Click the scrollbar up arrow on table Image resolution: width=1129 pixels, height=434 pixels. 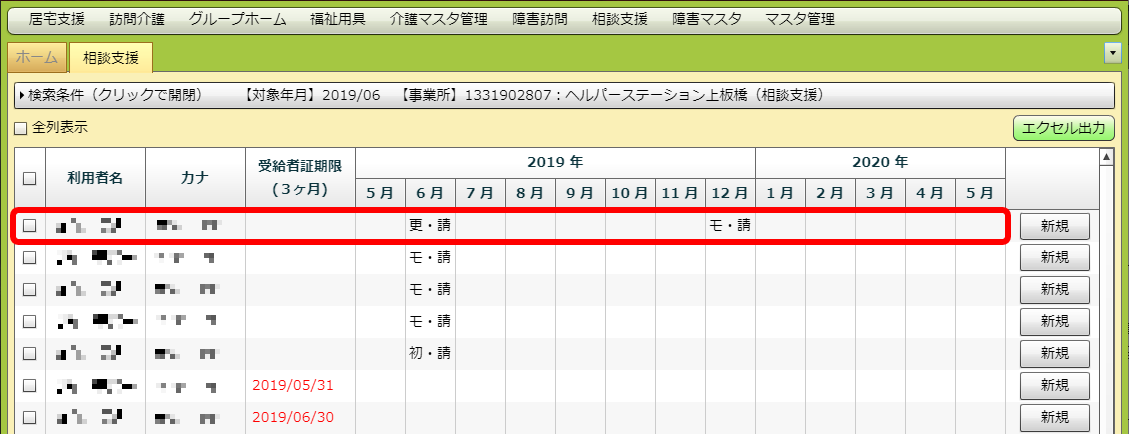[x=1106, y=156]
